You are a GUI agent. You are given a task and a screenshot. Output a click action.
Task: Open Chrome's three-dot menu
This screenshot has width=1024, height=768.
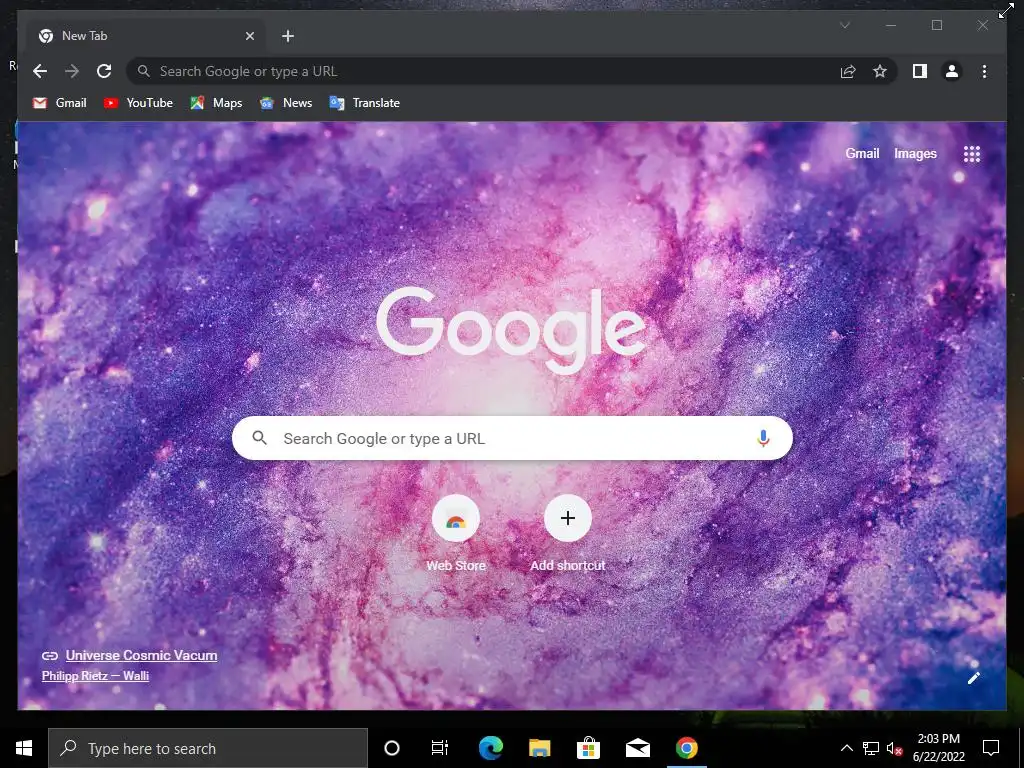984,71
